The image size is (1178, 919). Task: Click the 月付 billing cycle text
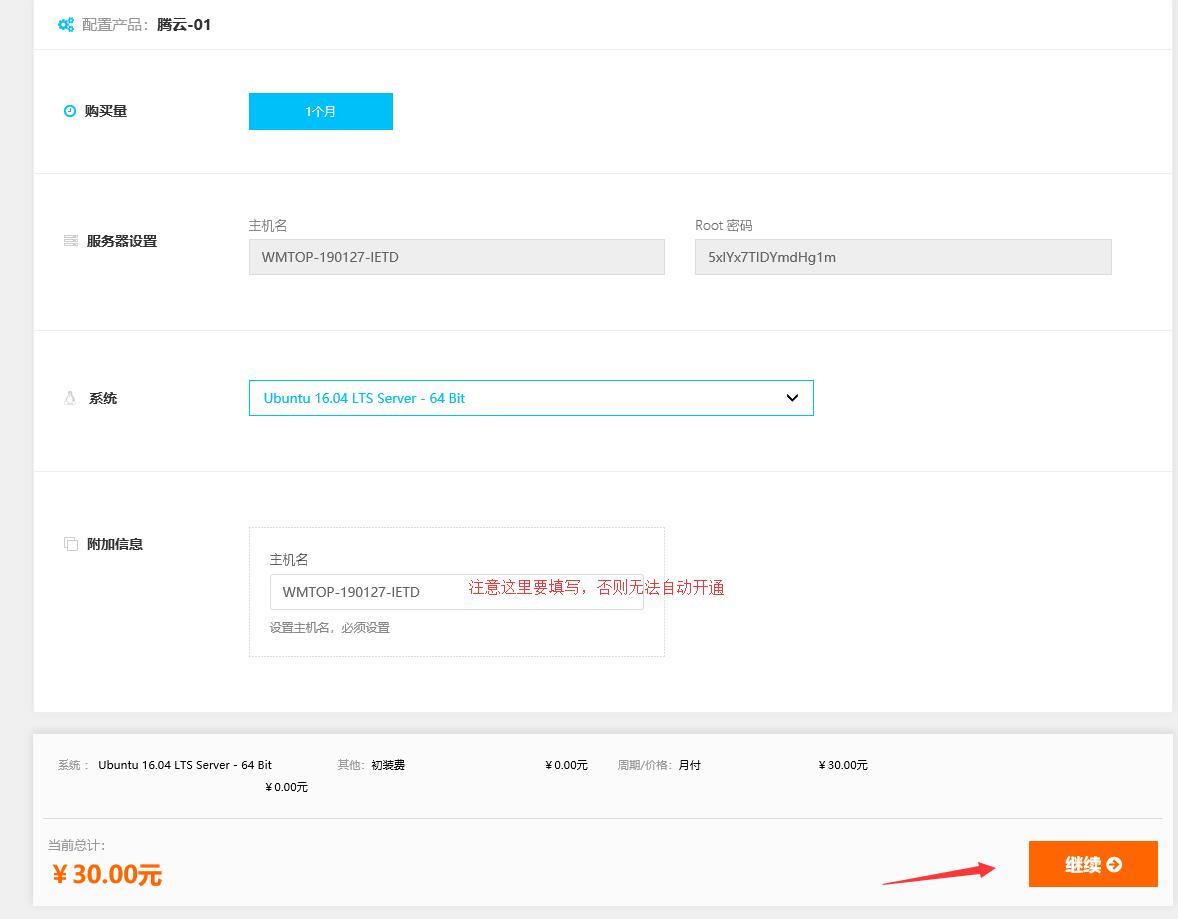tap(689, 765)
